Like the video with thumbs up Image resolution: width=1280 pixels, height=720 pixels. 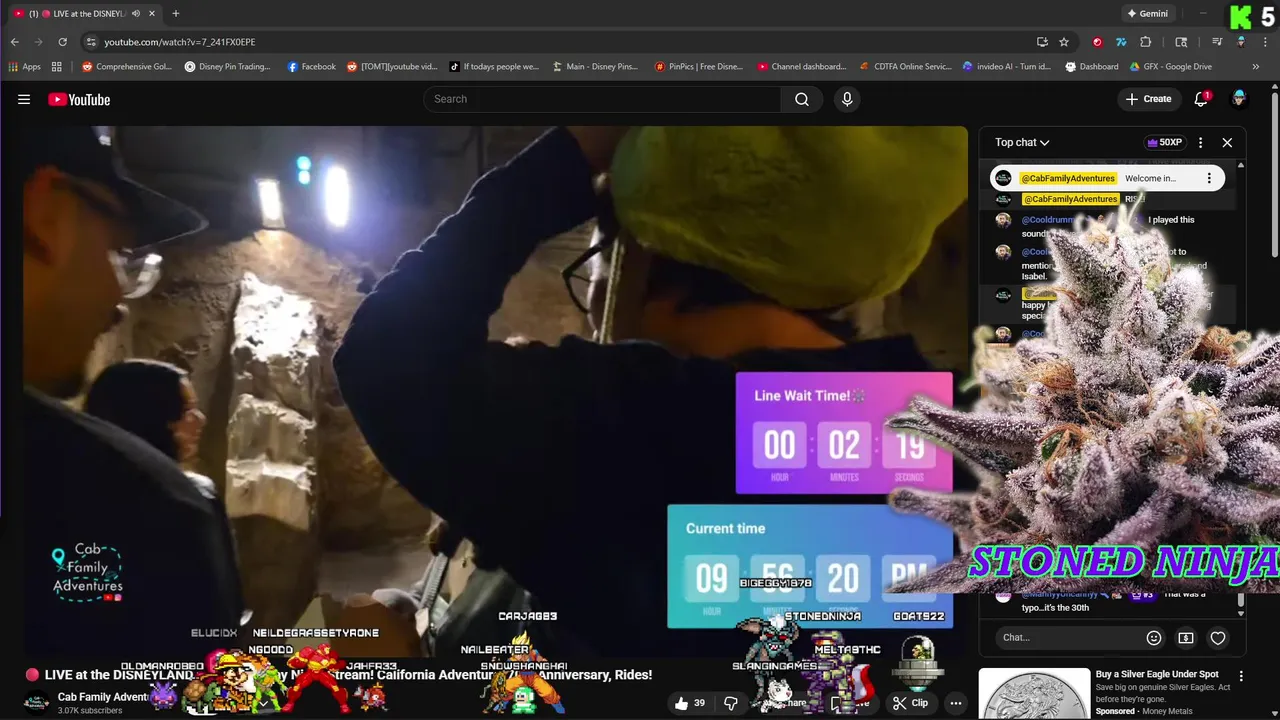pyautogui.click(x=690, y=703)
